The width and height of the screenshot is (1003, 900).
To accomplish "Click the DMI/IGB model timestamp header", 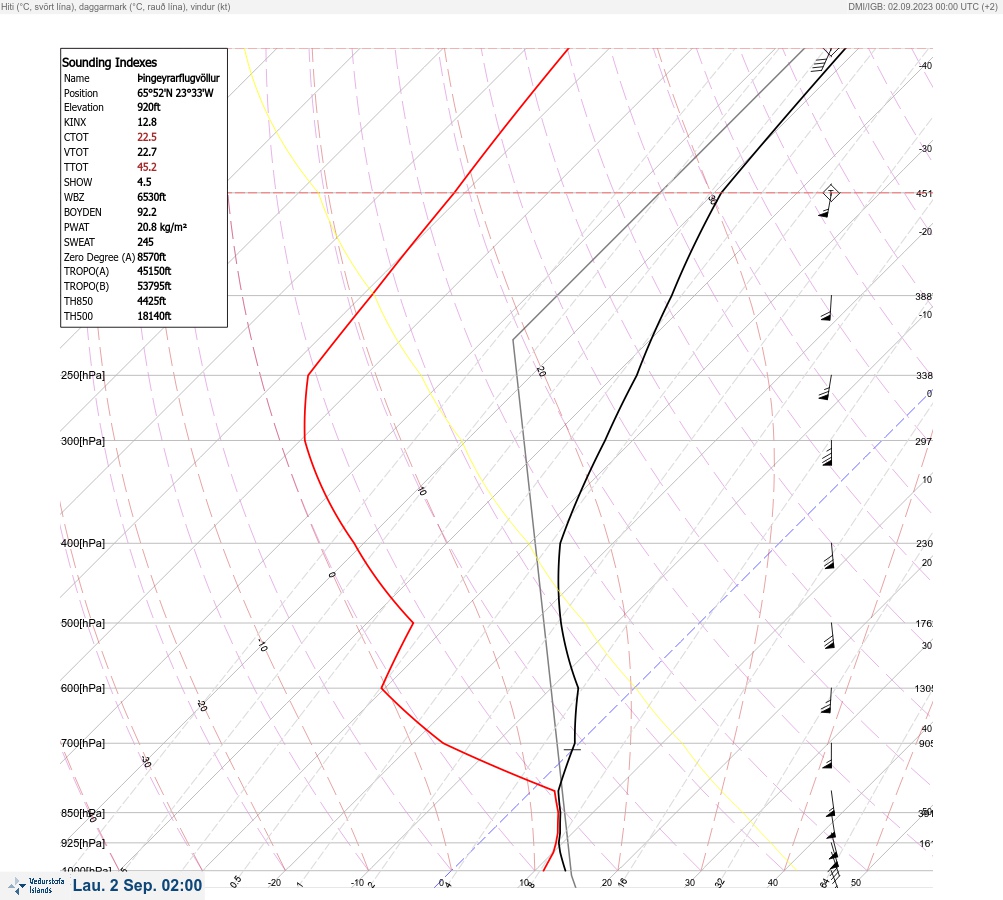I will point(922,6).
